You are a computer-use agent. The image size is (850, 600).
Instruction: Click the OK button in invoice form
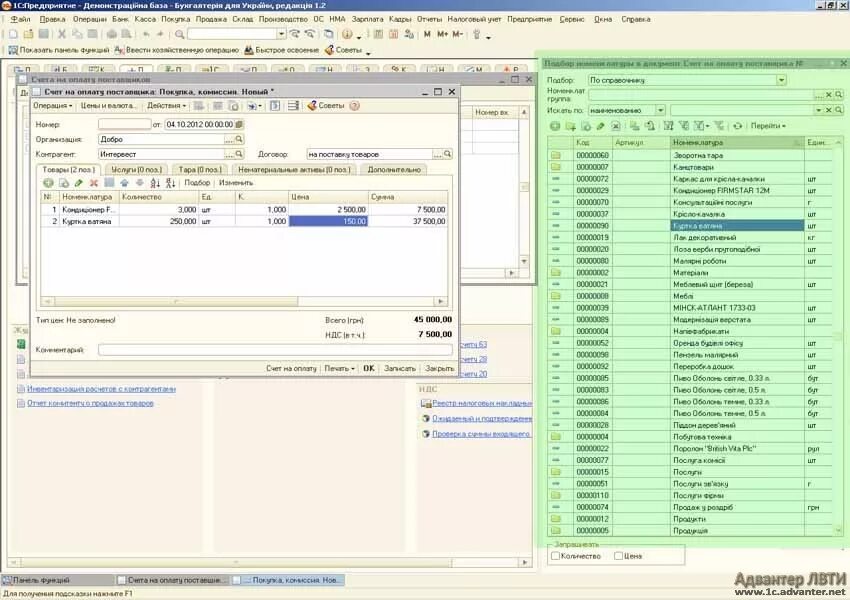tap(369, 368)
